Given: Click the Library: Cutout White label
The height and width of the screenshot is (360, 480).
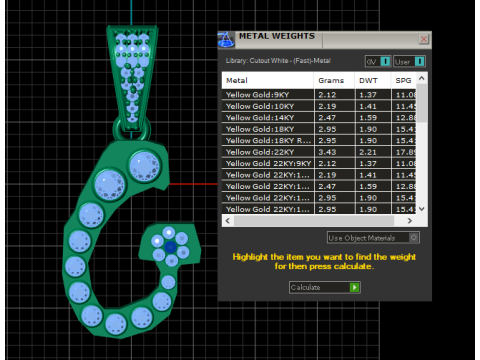Looking at the screenshot, I should [278, 61].
